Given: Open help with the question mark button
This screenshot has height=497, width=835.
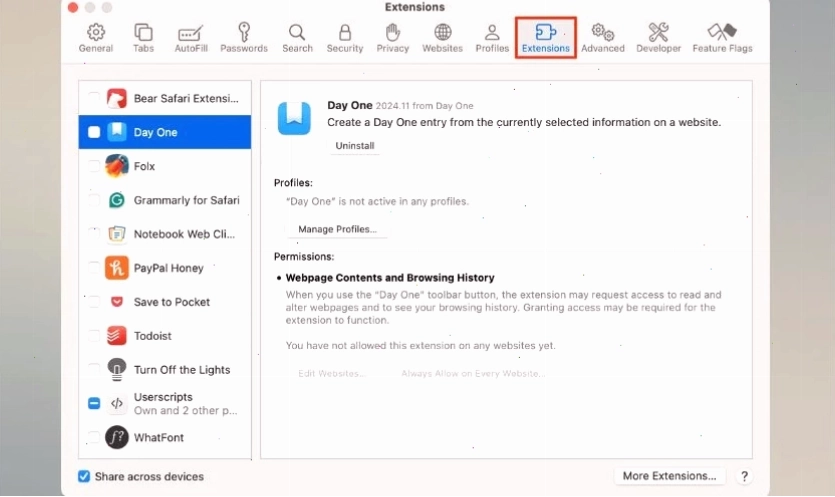Looking at the screenshot, I should 744,476.
